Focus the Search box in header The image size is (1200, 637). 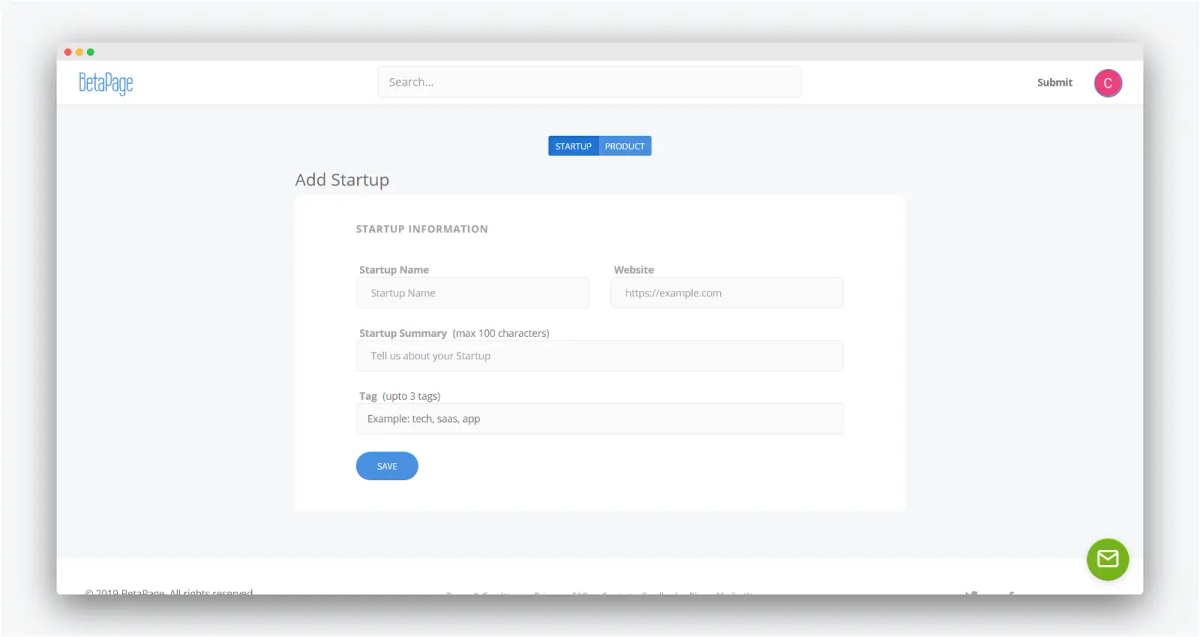(x=589, y=82)
